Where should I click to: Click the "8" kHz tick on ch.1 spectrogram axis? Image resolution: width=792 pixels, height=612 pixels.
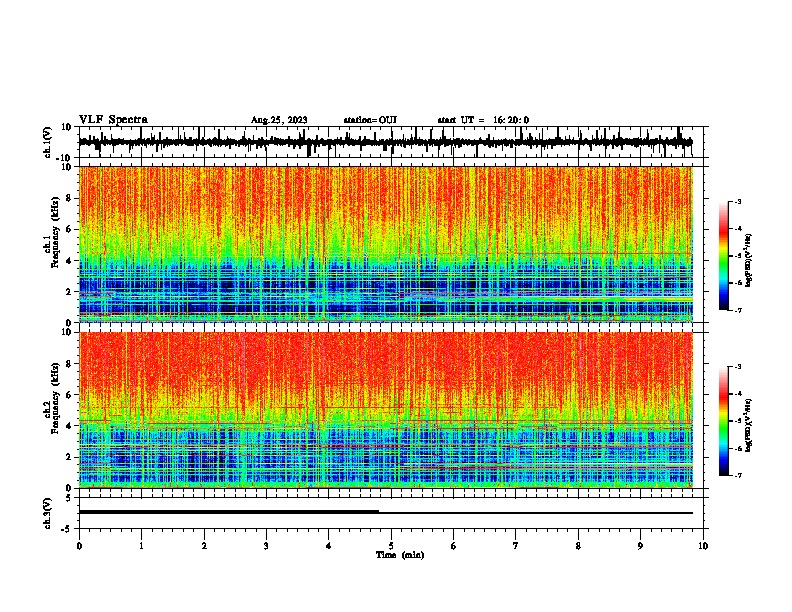click(70, 198)
